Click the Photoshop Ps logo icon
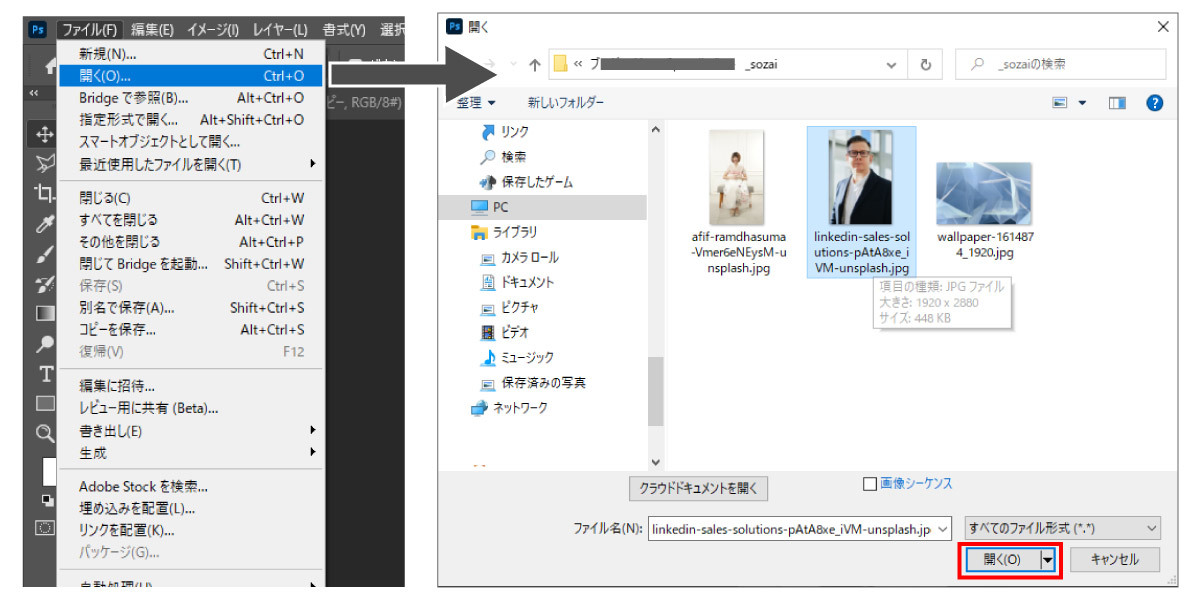1200x600 pixels. [38, 29]
